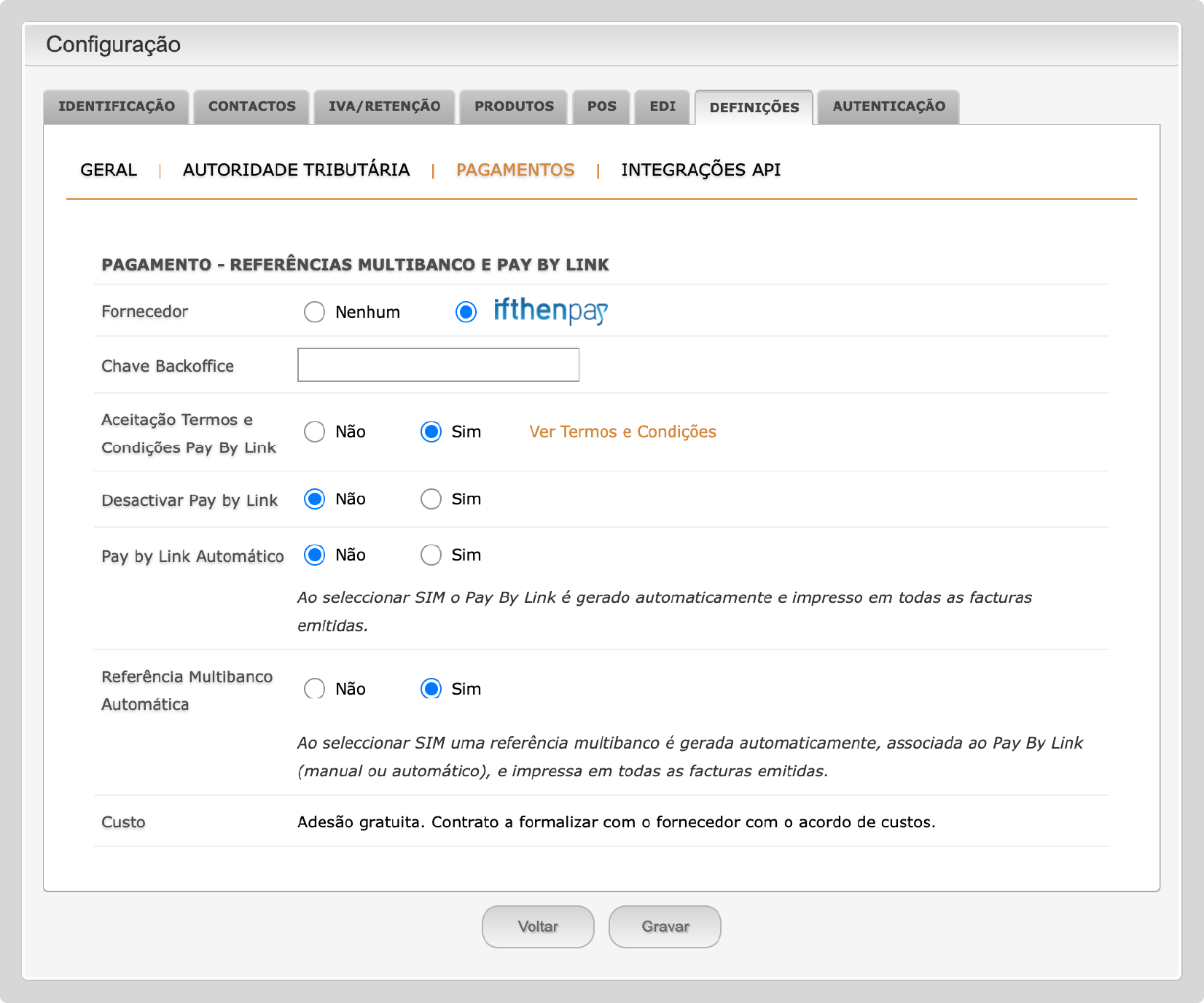The image size is (1204, 1003).
Task: Set Desactivar Pay by Link to Sim
Action: (x=431, y=499)
